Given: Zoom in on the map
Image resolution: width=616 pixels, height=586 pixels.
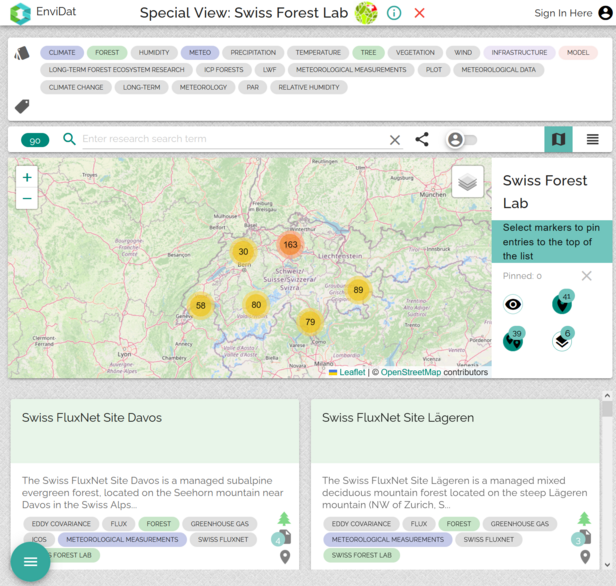Looking at the screenshot, I should 27,178.
